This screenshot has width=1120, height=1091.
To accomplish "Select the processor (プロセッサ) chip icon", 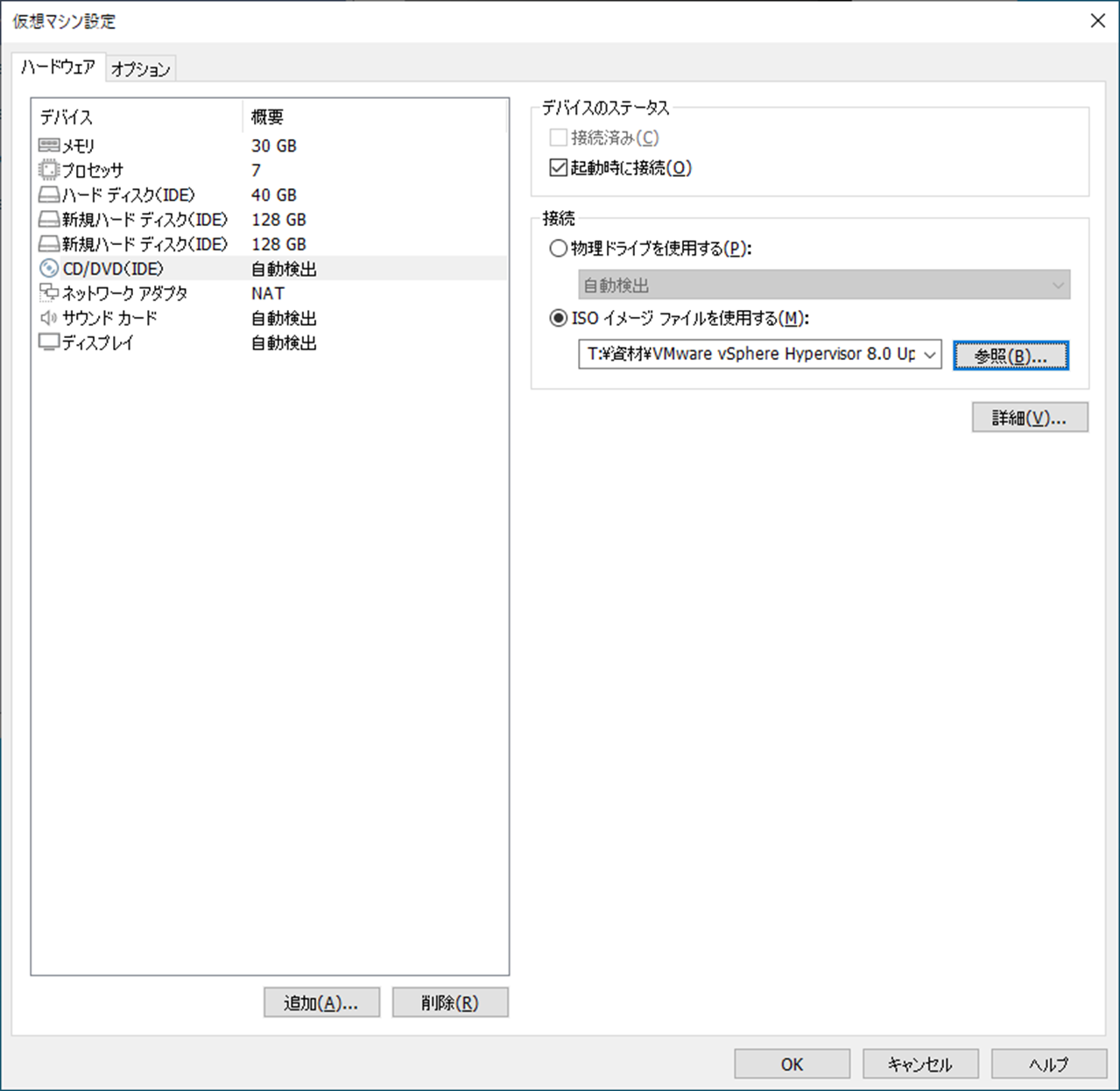I will (49, 170).
